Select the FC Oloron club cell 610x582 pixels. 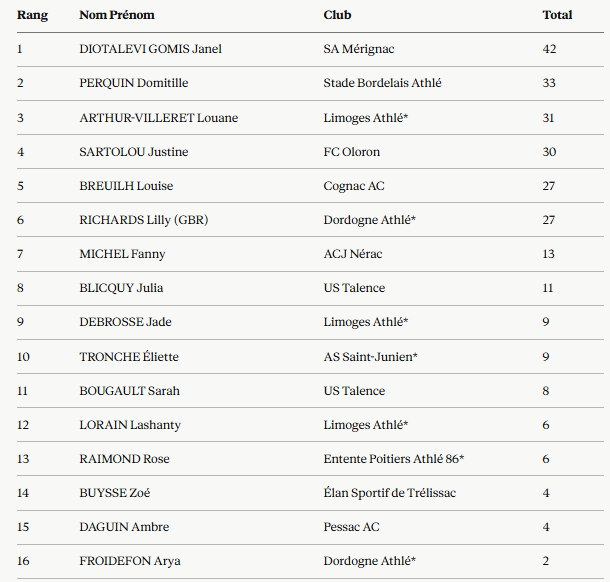click(352, 152)
